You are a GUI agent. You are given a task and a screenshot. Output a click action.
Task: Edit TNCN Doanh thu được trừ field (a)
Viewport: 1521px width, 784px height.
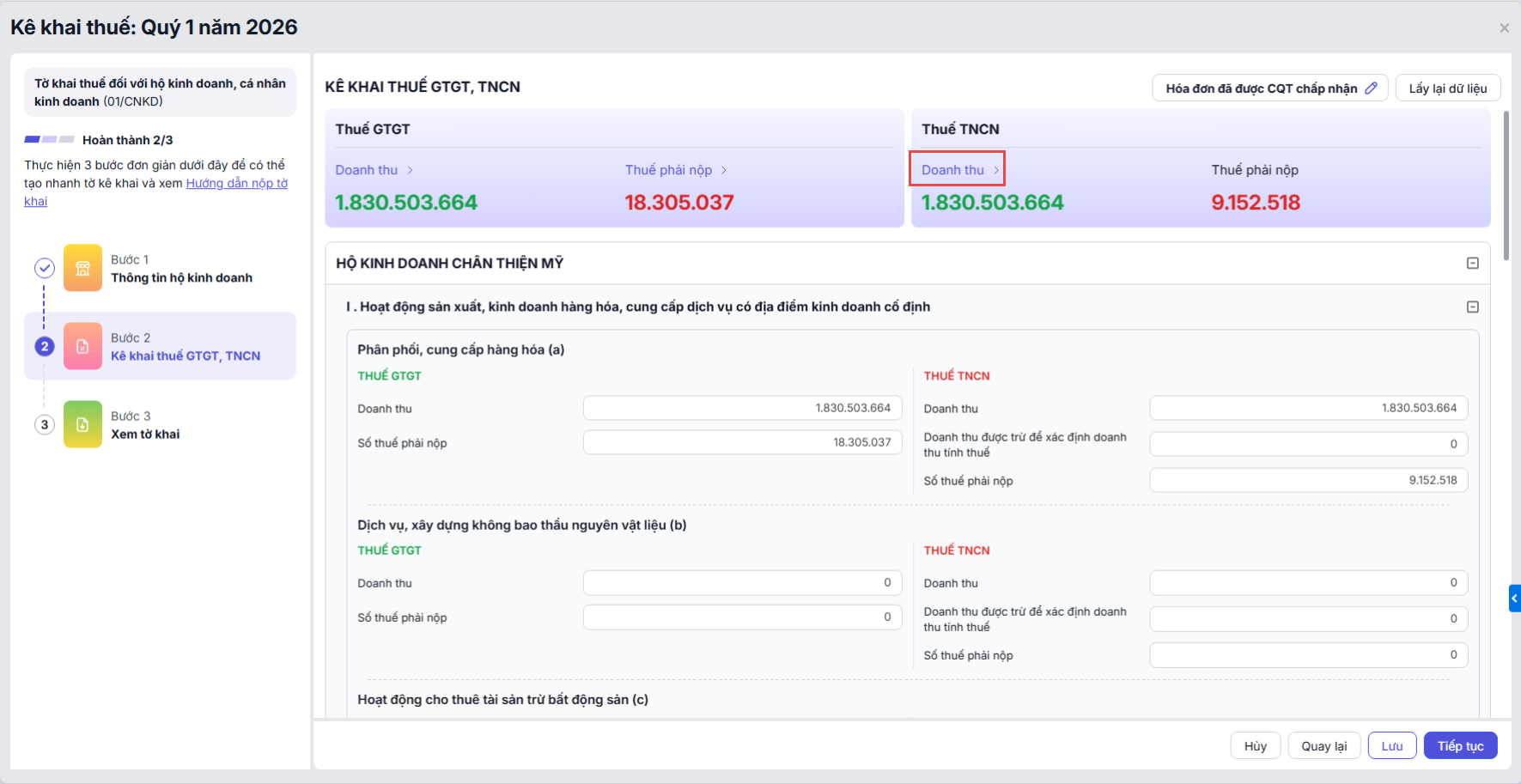click(x=1309, y=444)
